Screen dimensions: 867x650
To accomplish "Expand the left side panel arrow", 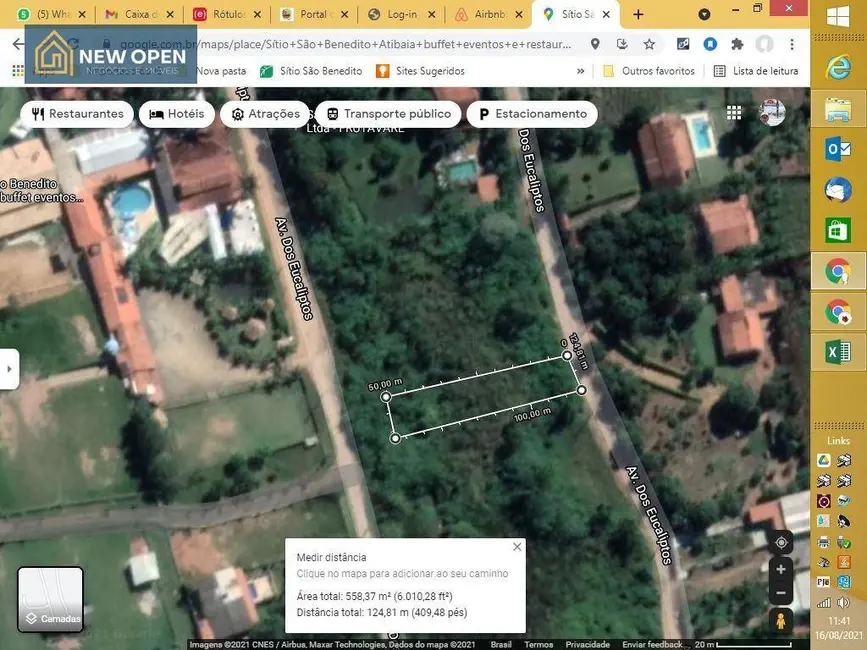I will pos(10,367).
